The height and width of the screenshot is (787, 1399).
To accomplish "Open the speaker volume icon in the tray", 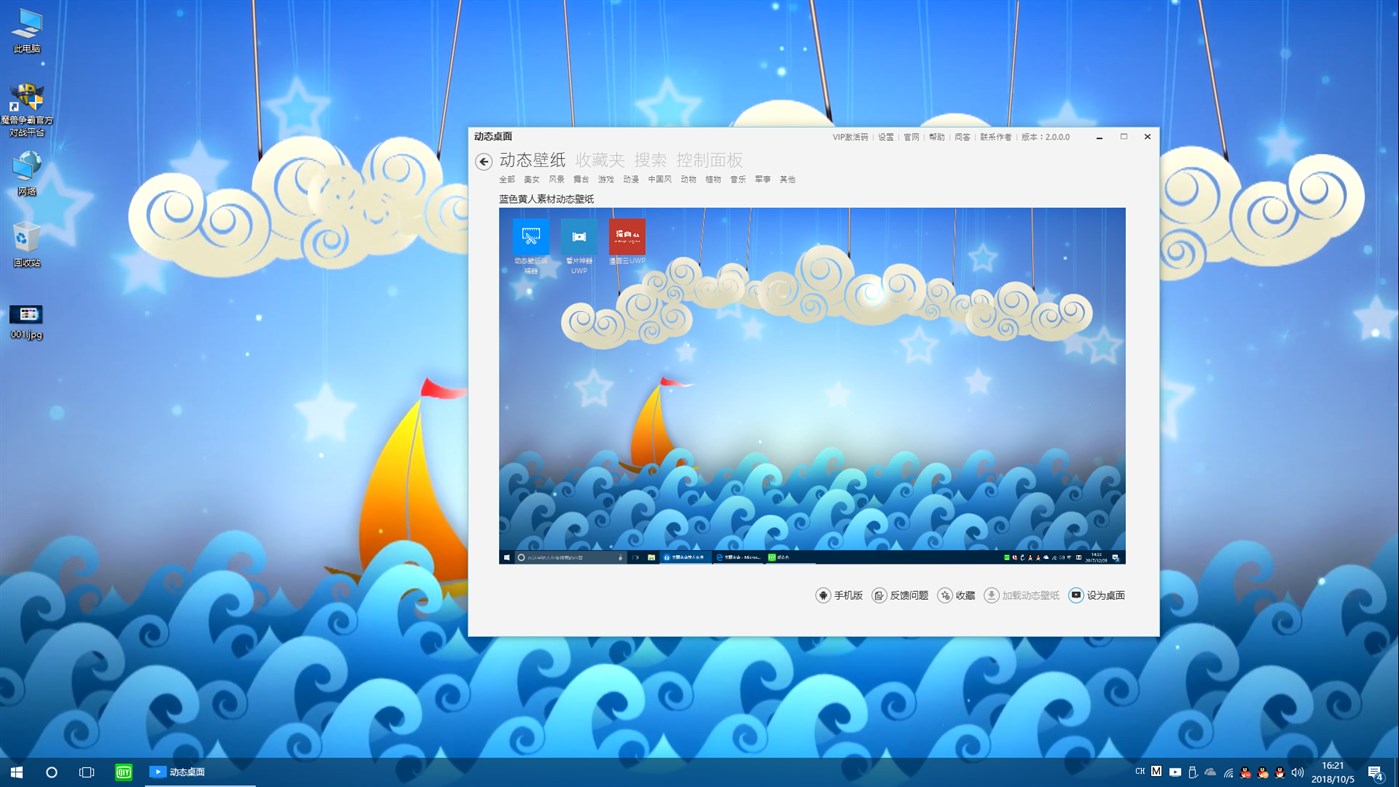I will (1297, 771).
